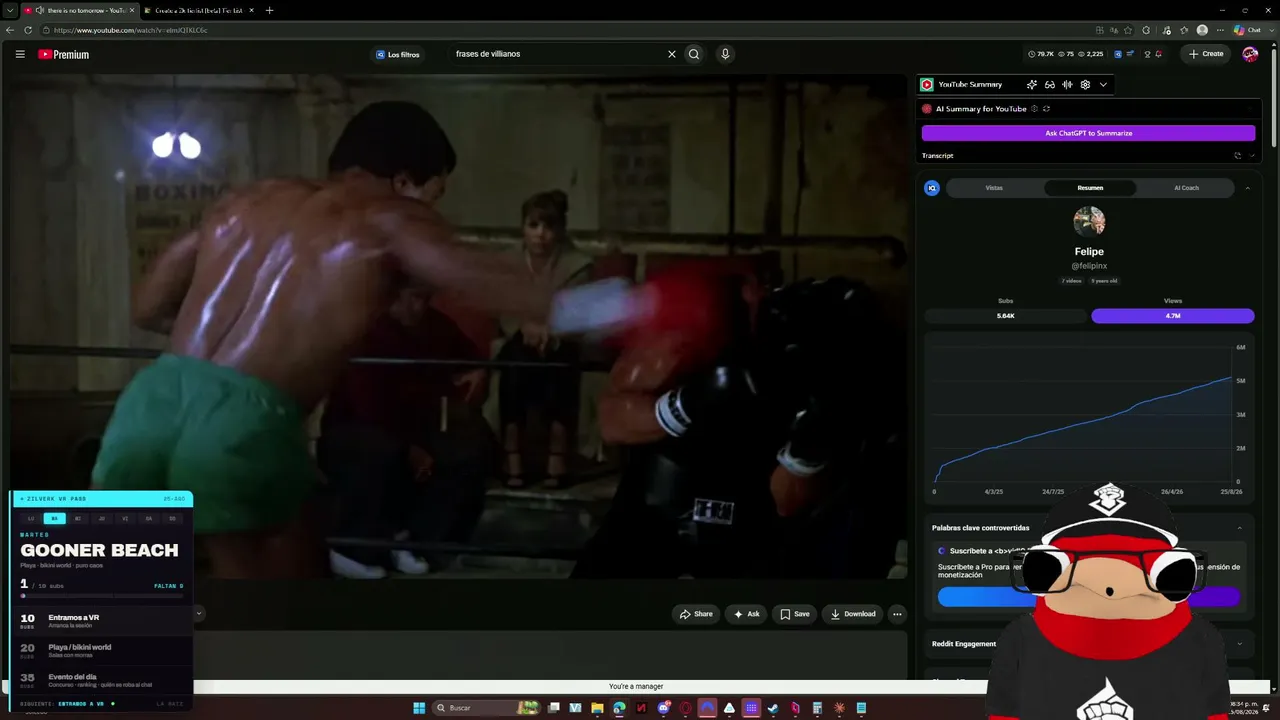This screenshot has height=720, width=1280.
Task: Click the subs progress bar in the overlay
Action: pos(102,596)
